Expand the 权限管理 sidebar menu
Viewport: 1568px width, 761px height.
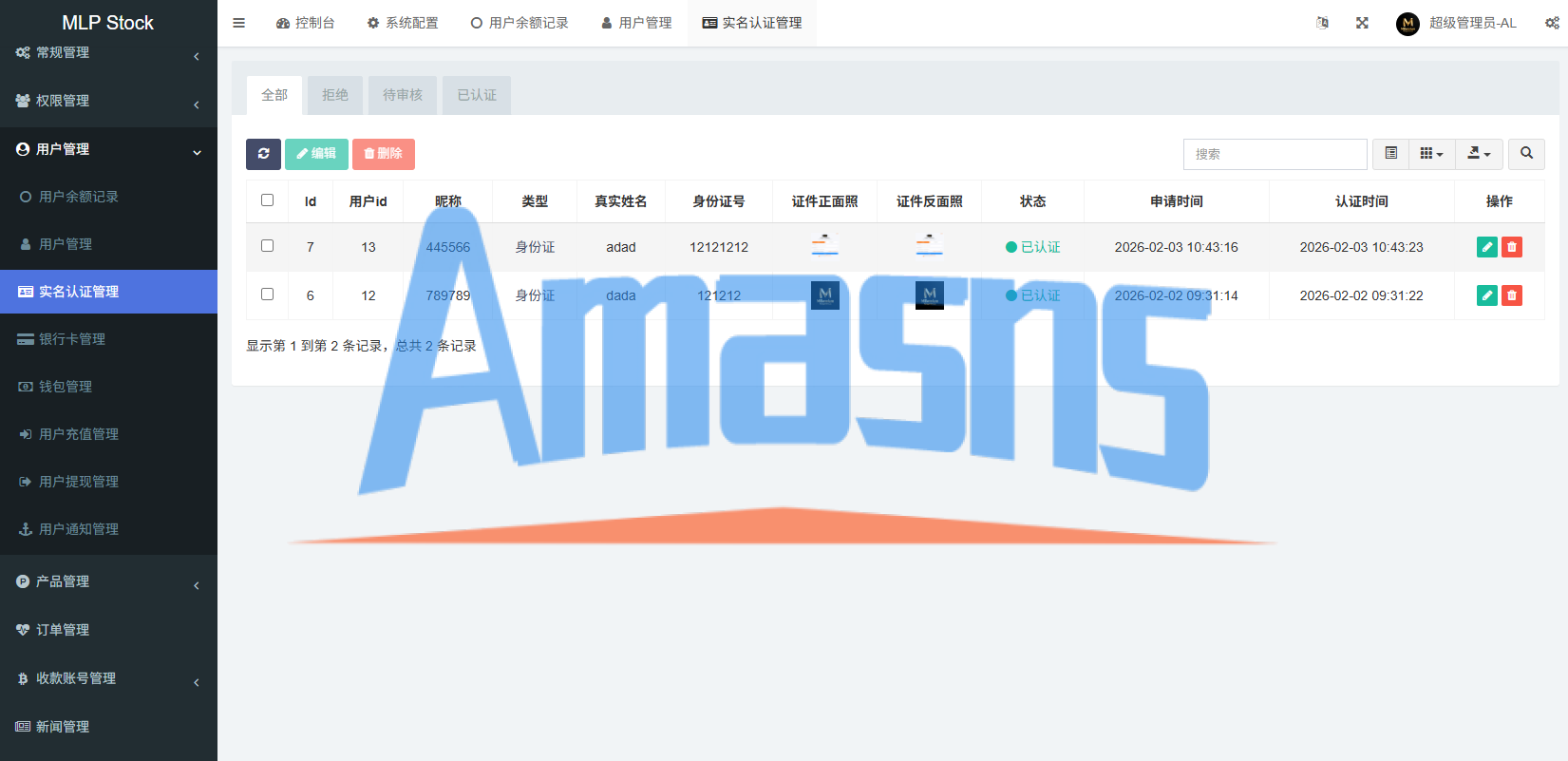108,102
